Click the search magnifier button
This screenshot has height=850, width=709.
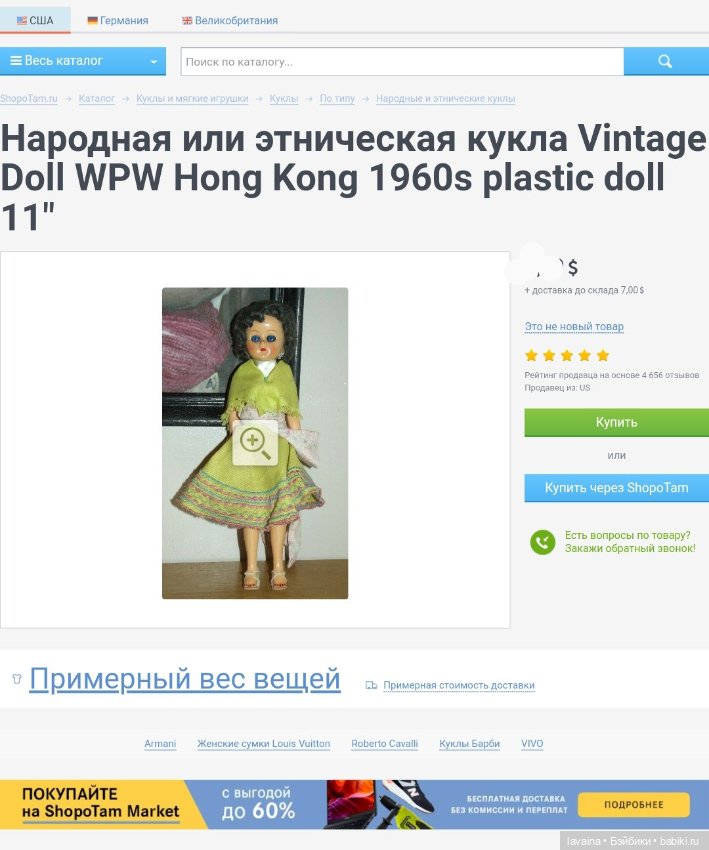click(666, 61)
